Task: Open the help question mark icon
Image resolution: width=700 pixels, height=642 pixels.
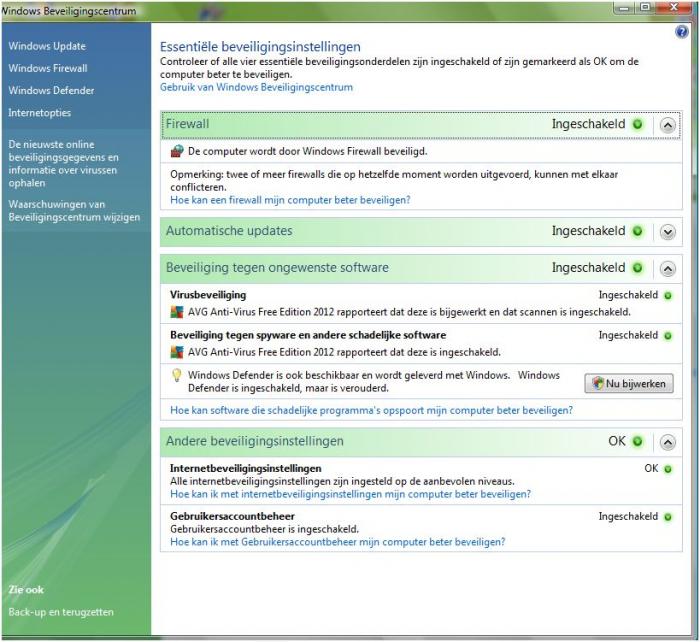Action: coord(681,32)
